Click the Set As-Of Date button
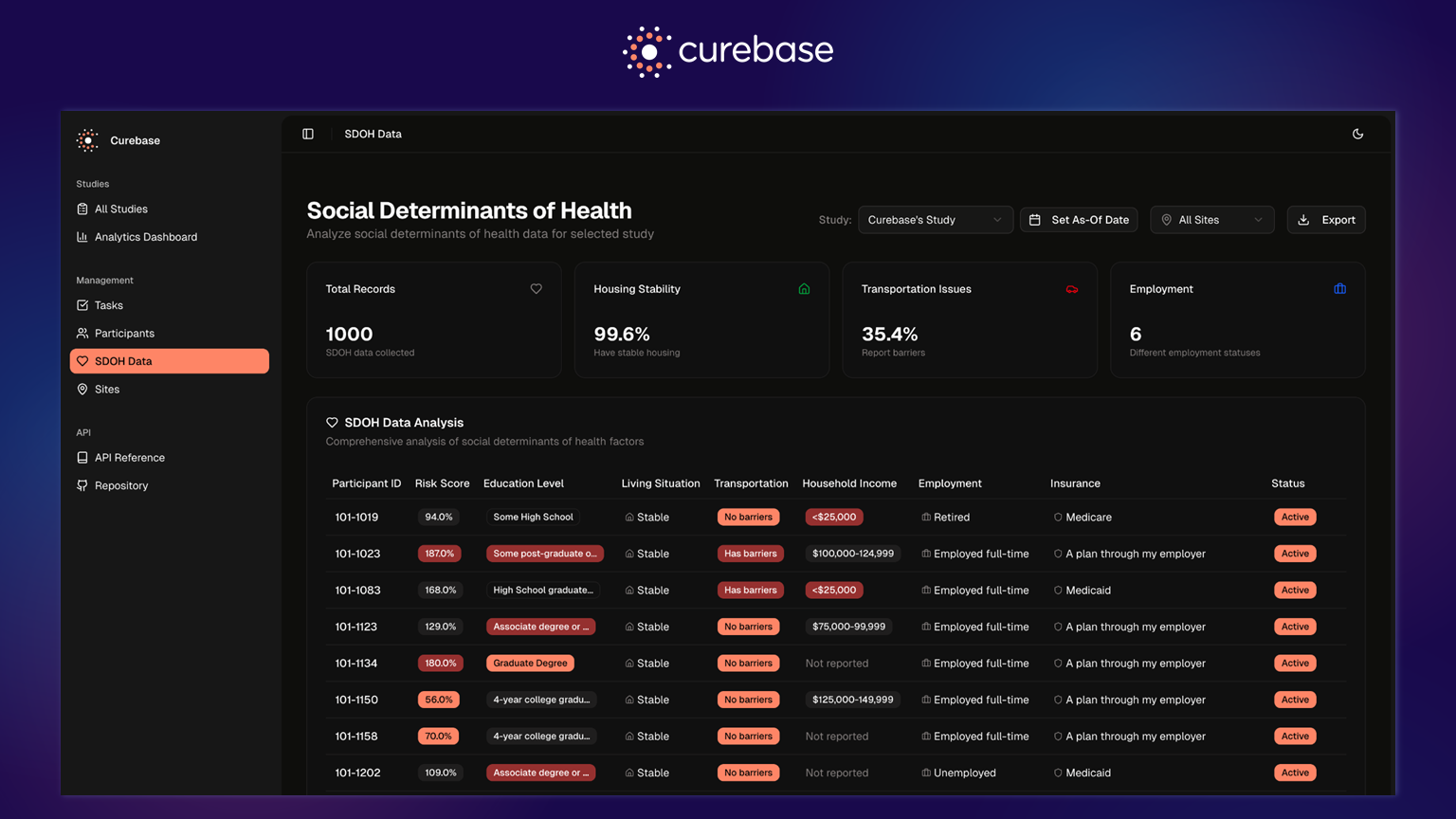 point(1079,220)
